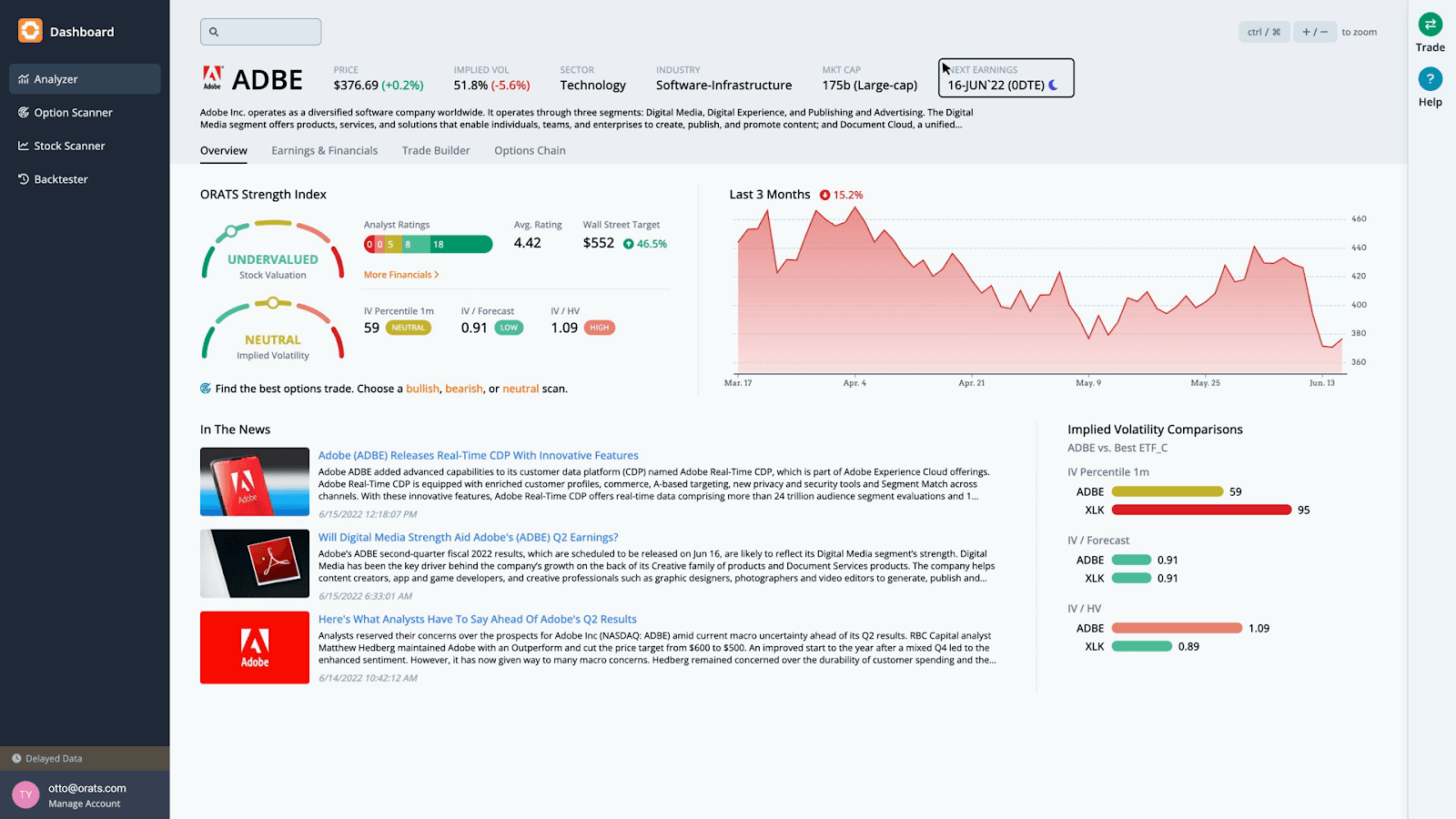Click the Neutral implied volatility gauge
The width and height of the screenshot is (1456, 819).
click(x=273, y=329)
